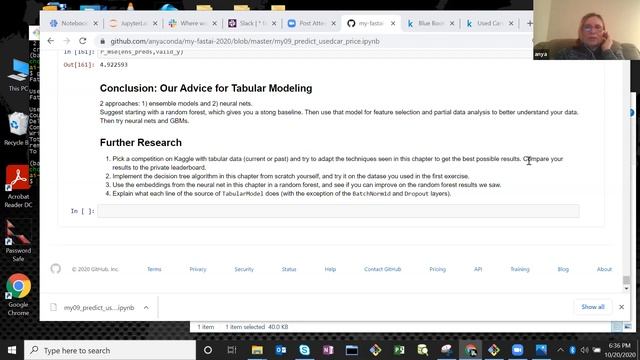Open the Terms footer link

(x=154, y=269)
